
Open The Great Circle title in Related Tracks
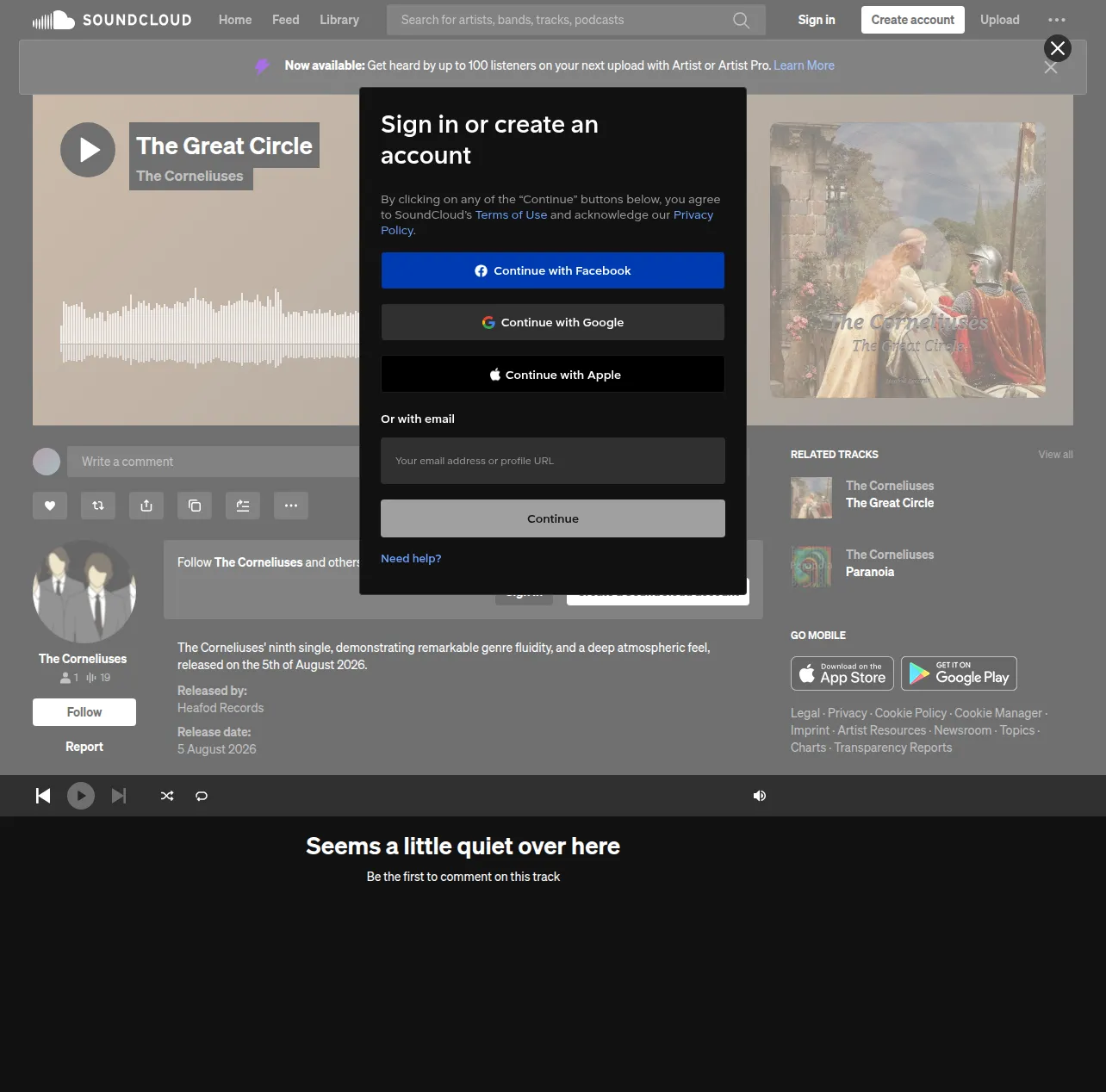click(890, 503)
